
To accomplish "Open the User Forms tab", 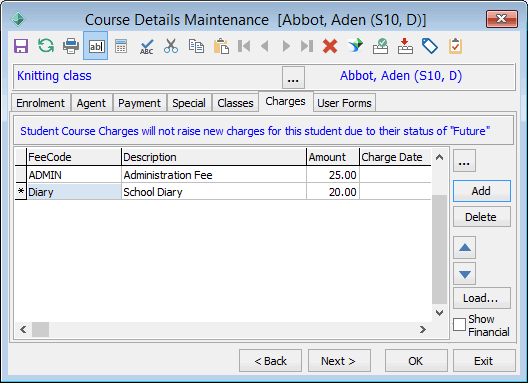I will click(x=344, y=103).
